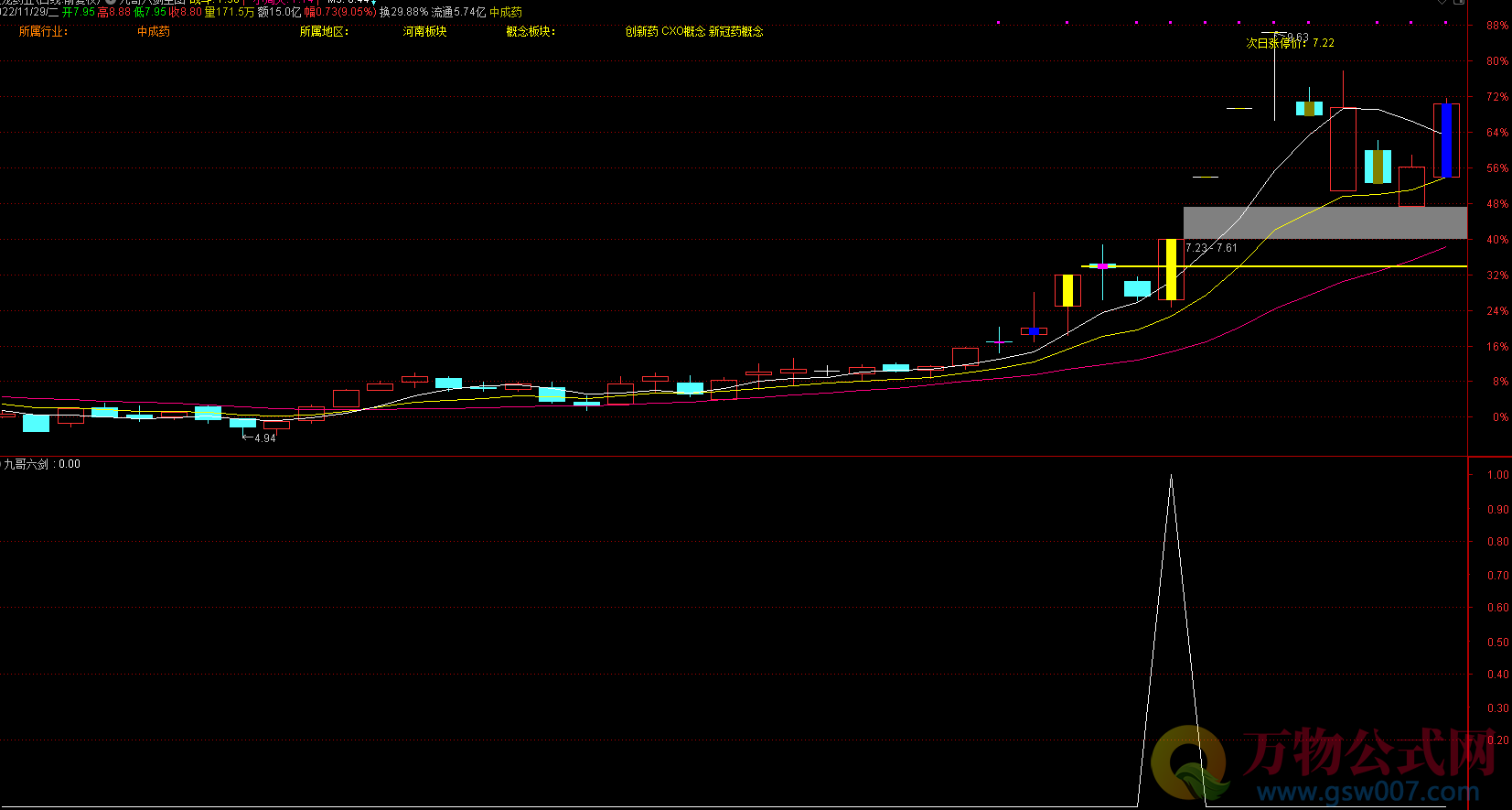Viewport: 1512px width, 810px height.
Task: Click the 次日涨停价: 7.22 annotation
Action: pos(1290,43)
